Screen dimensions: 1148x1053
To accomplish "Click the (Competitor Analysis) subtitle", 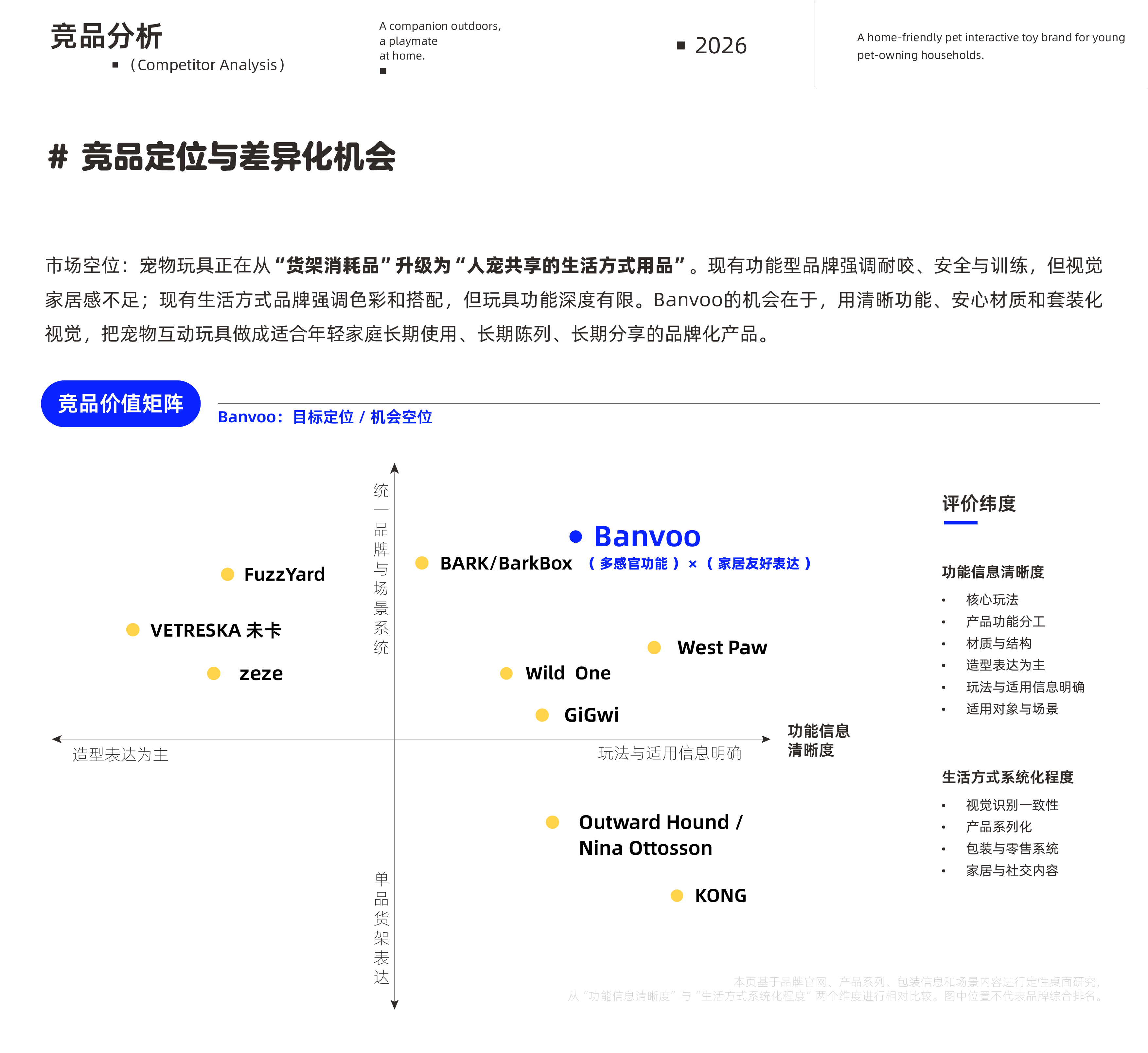I will (207, 65).
